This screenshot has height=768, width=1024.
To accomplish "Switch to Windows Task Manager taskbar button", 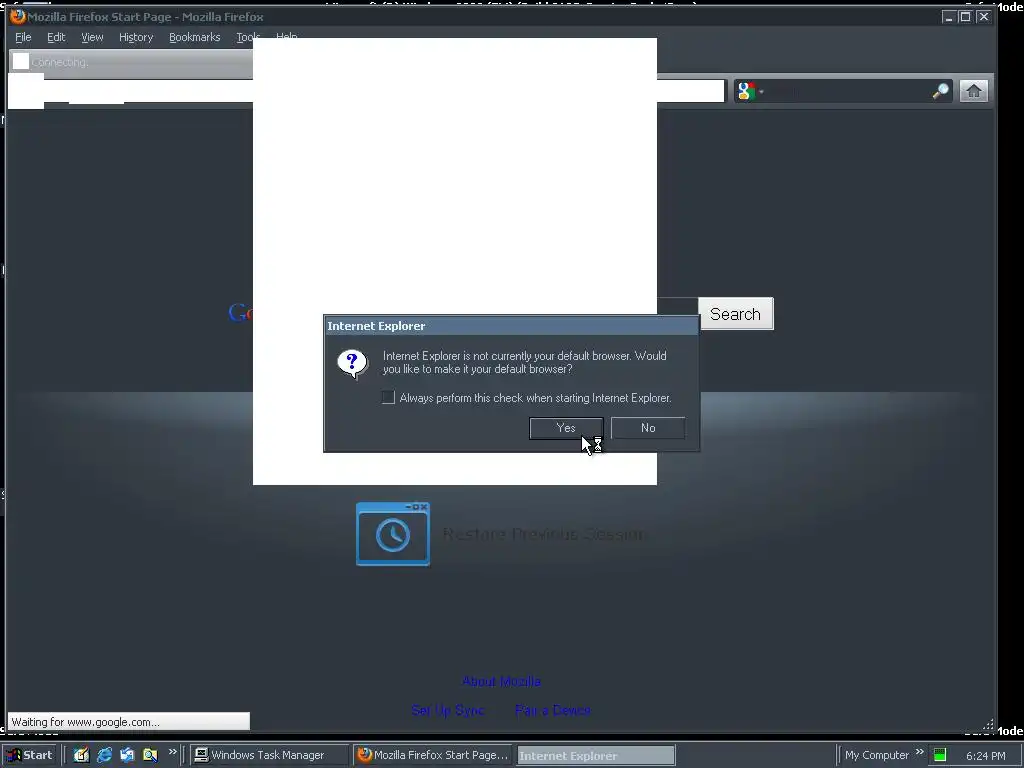I will 270,755.
